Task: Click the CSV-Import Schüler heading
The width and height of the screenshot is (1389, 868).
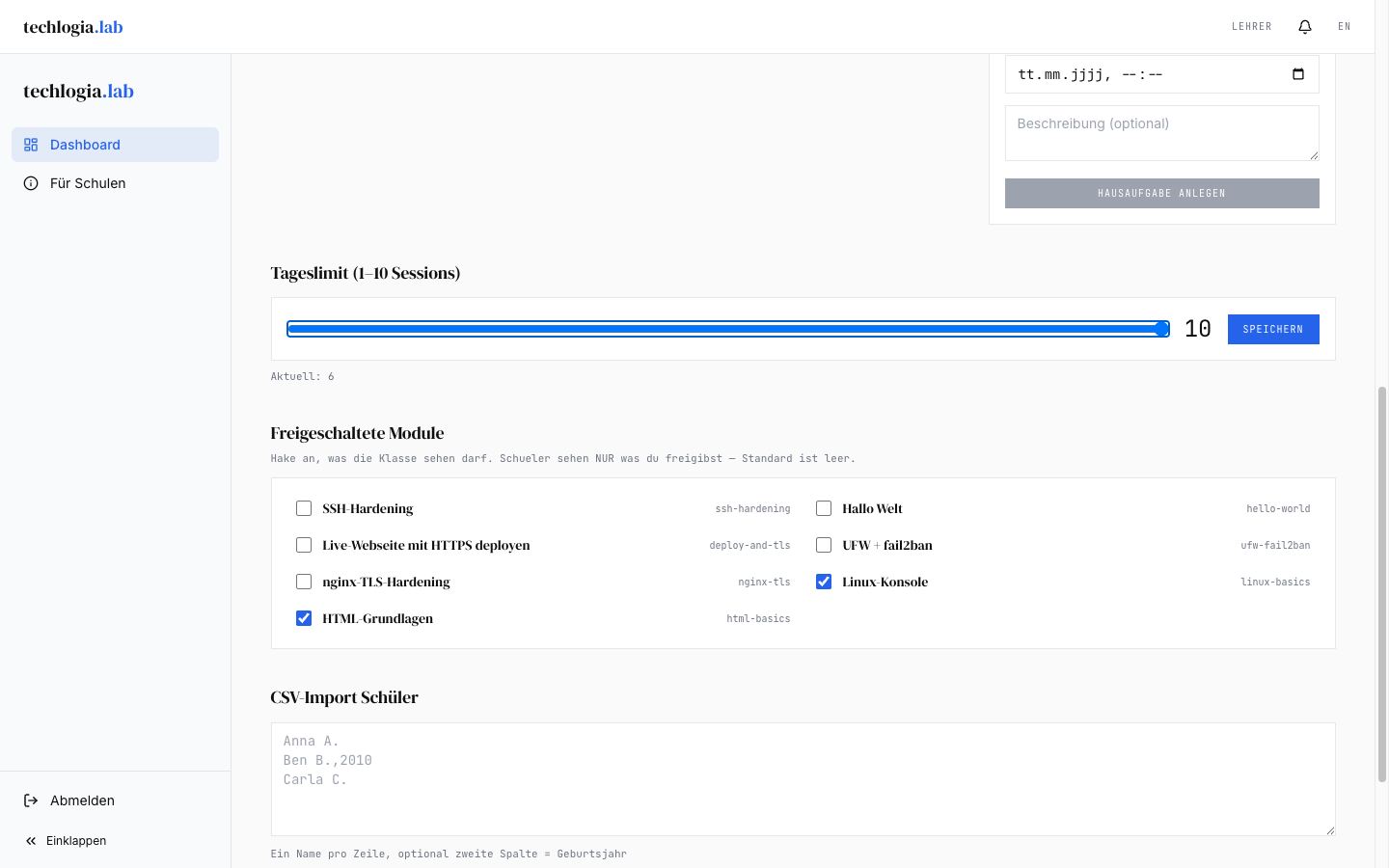Action: click(344, 697)
